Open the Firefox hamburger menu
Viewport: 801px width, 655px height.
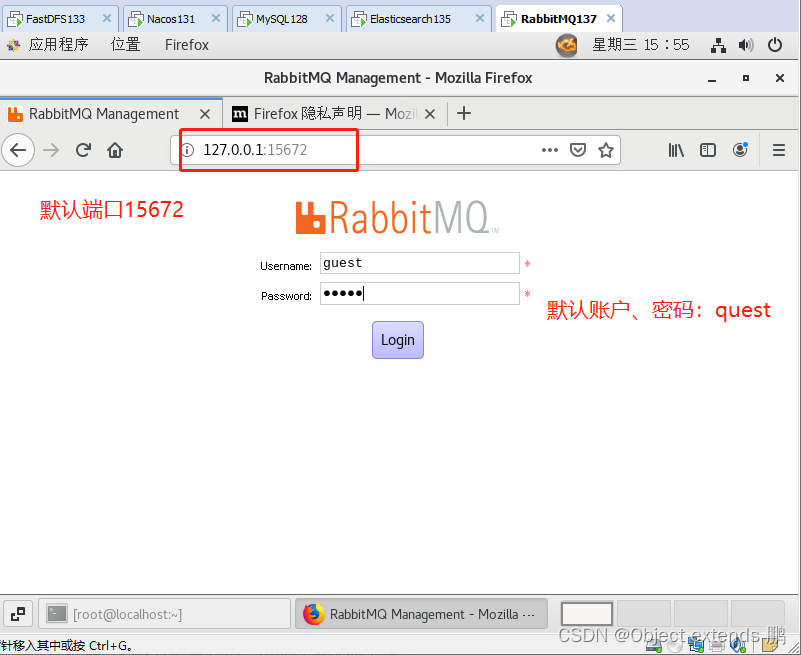(x=779, y=150)
